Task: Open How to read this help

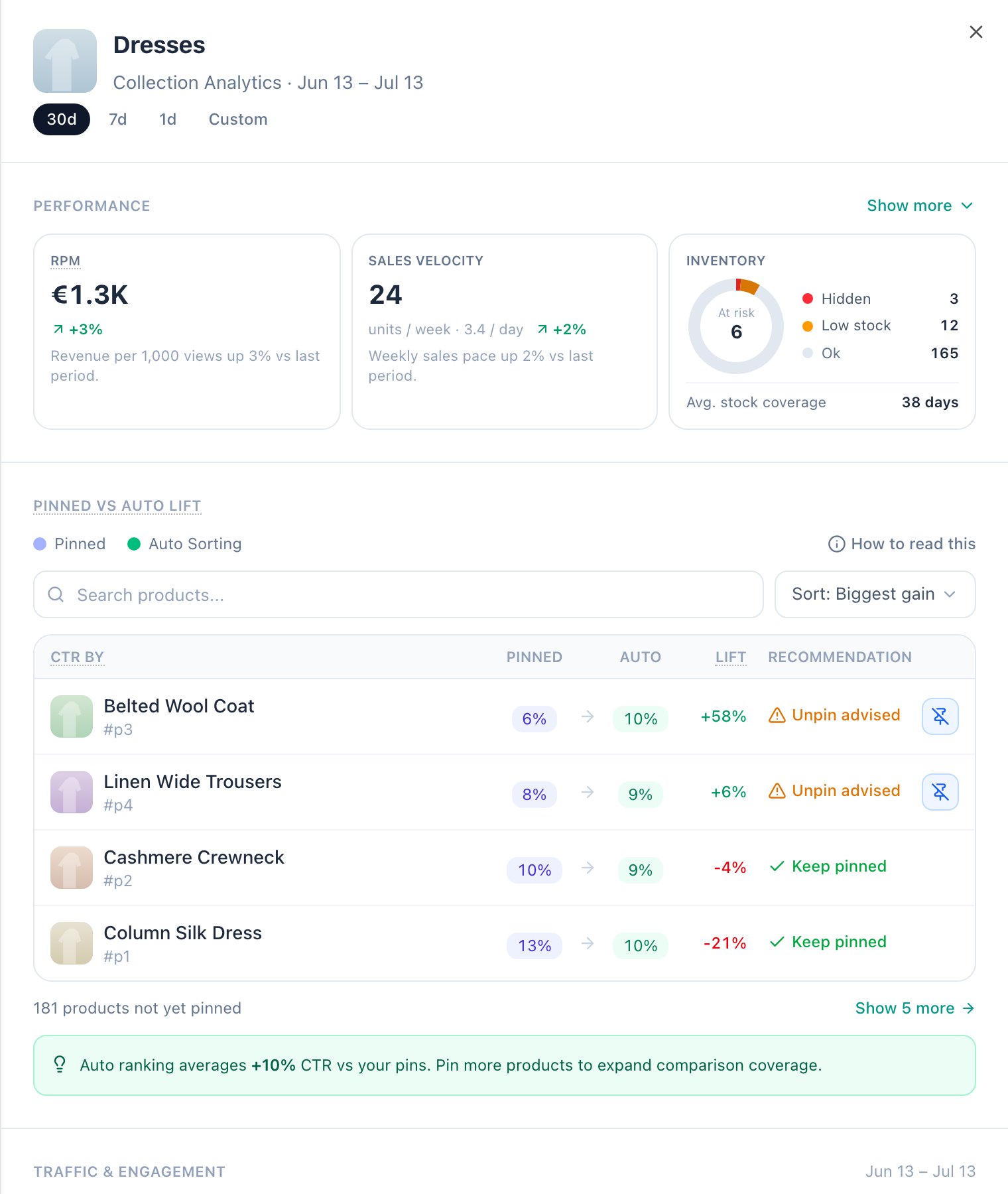Action: click(x=902, y=544)
